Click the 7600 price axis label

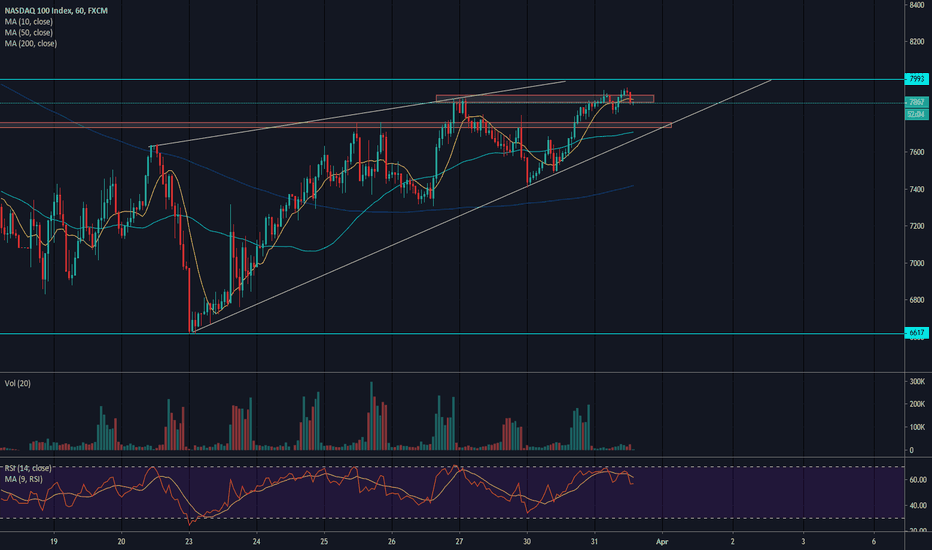coord(916,152)
